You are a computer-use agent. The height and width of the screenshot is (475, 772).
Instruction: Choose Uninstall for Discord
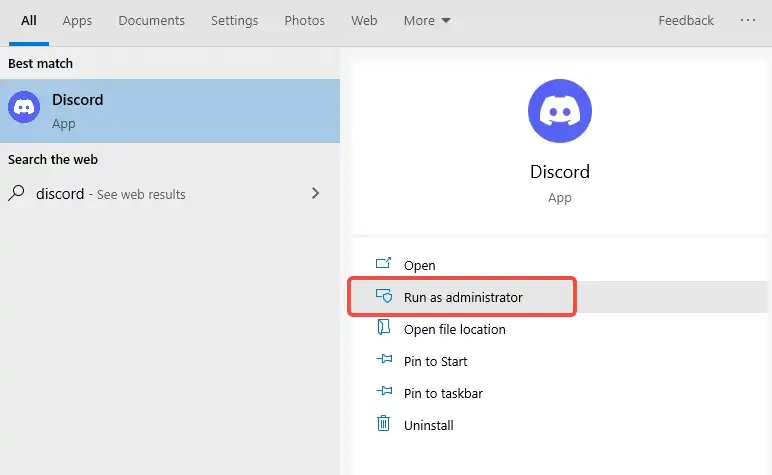560,425
